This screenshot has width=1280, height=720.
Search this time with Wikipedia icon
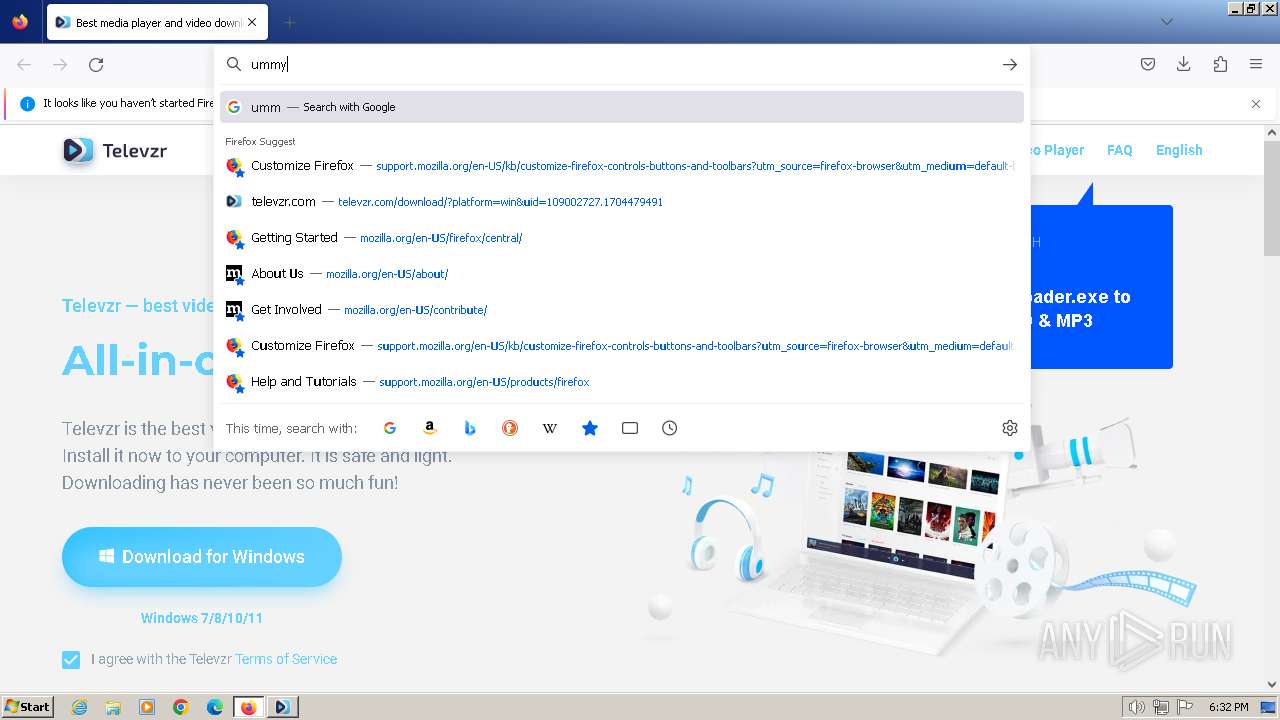(x=550, y=428)
